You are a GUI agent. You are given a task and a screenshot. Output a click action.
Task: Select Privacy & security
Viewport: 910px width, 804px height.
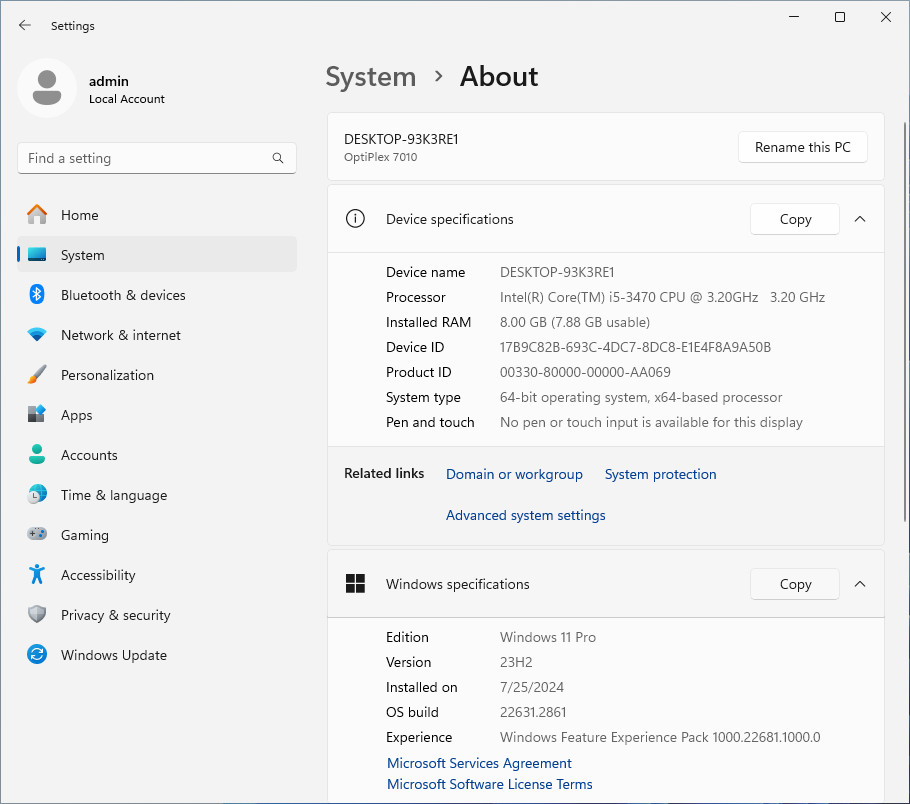157,615
